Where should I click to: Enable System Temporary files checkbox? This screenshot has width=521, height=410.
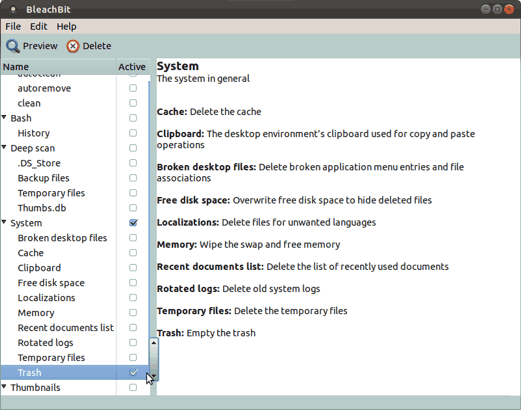pos(133,357)
